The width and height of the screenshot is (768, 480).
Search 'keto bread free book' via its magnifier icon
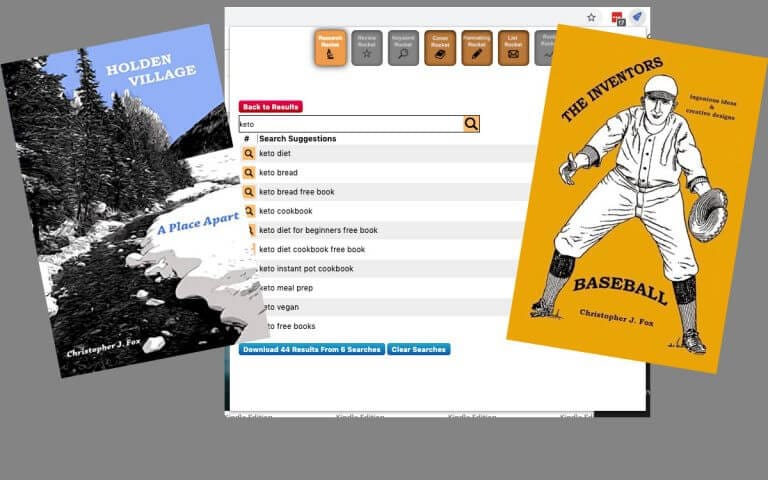[x=249, y=192]
